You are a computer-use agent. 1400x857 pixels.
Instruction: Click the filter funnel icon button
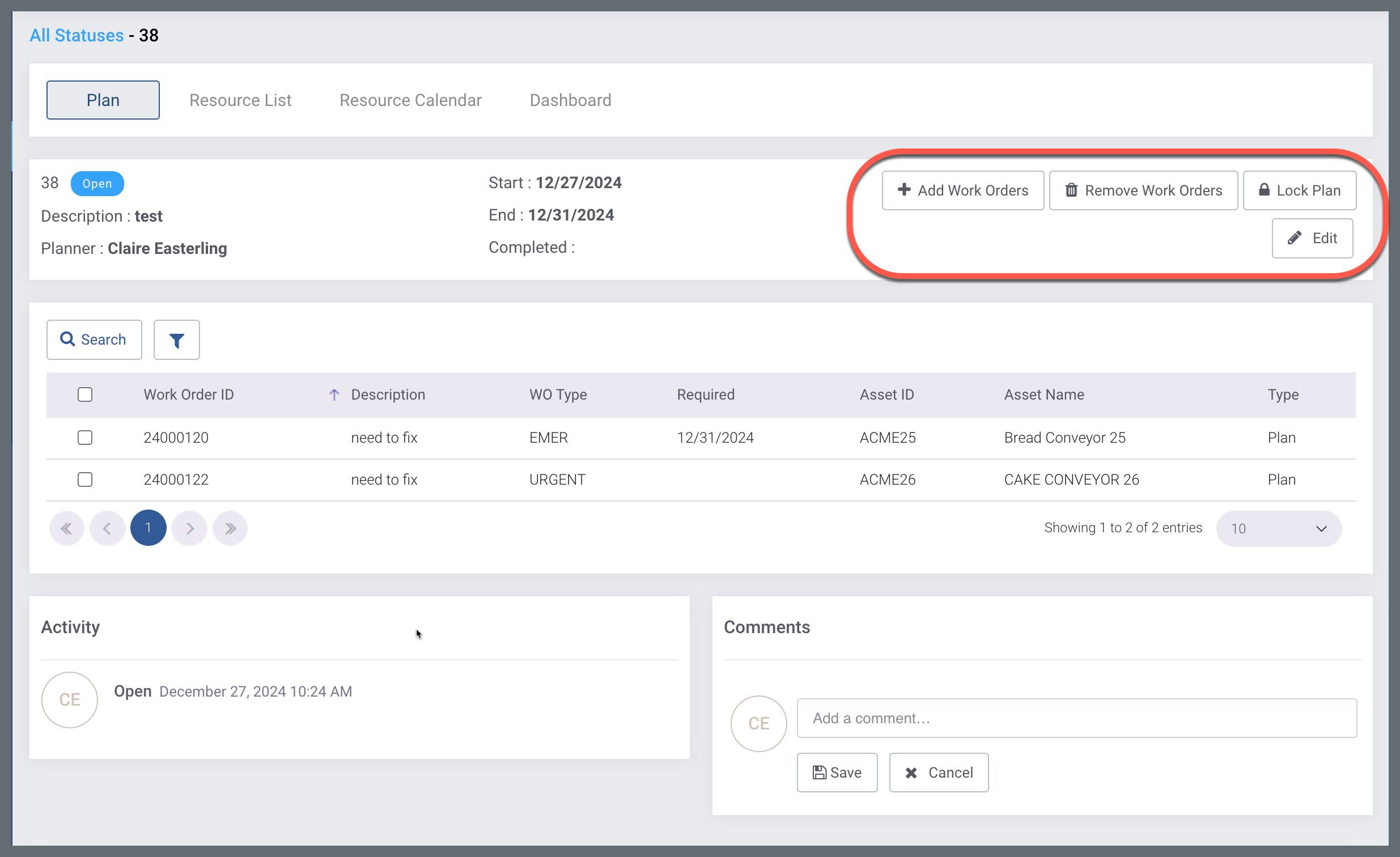click(176, 340)
